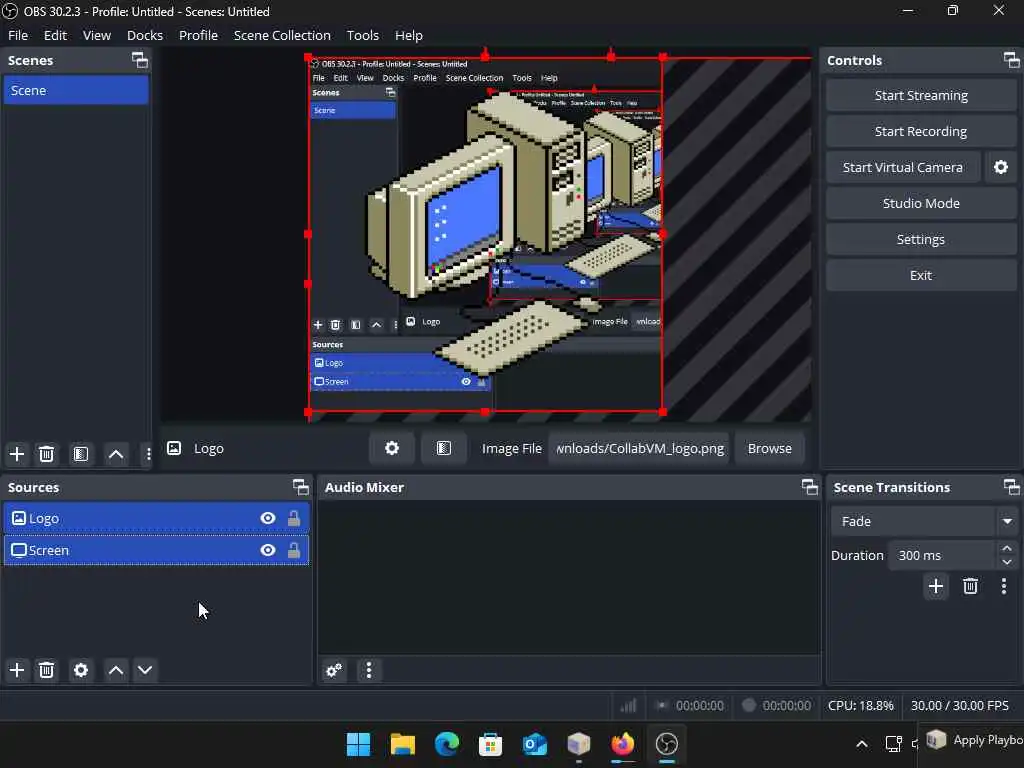Increase transition duration with up arrow
1024x768 pixels.
pos(1007,549)
